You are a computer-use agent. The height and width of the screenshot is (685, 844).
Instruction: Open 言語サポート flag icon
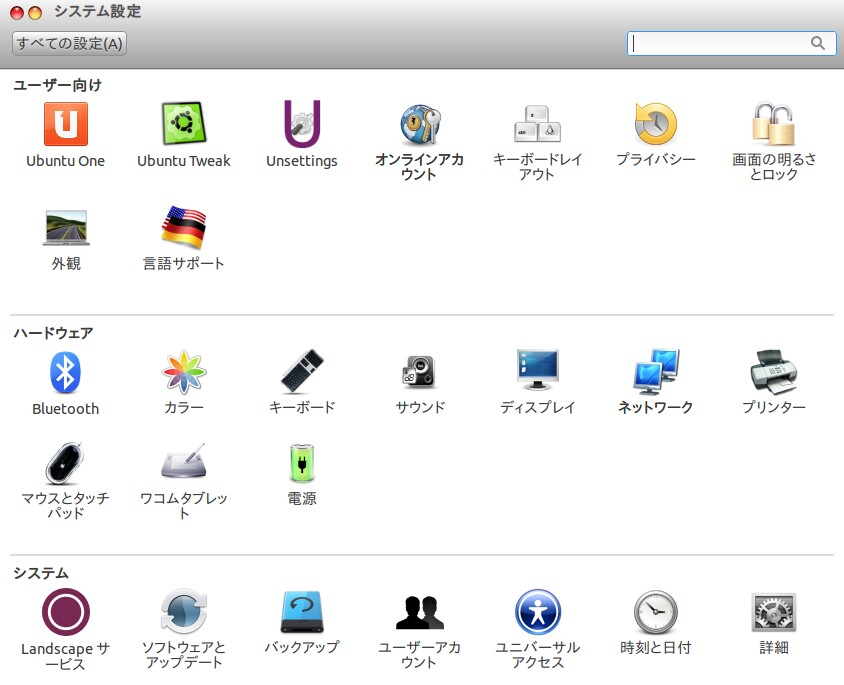click(x=184, y=227)
